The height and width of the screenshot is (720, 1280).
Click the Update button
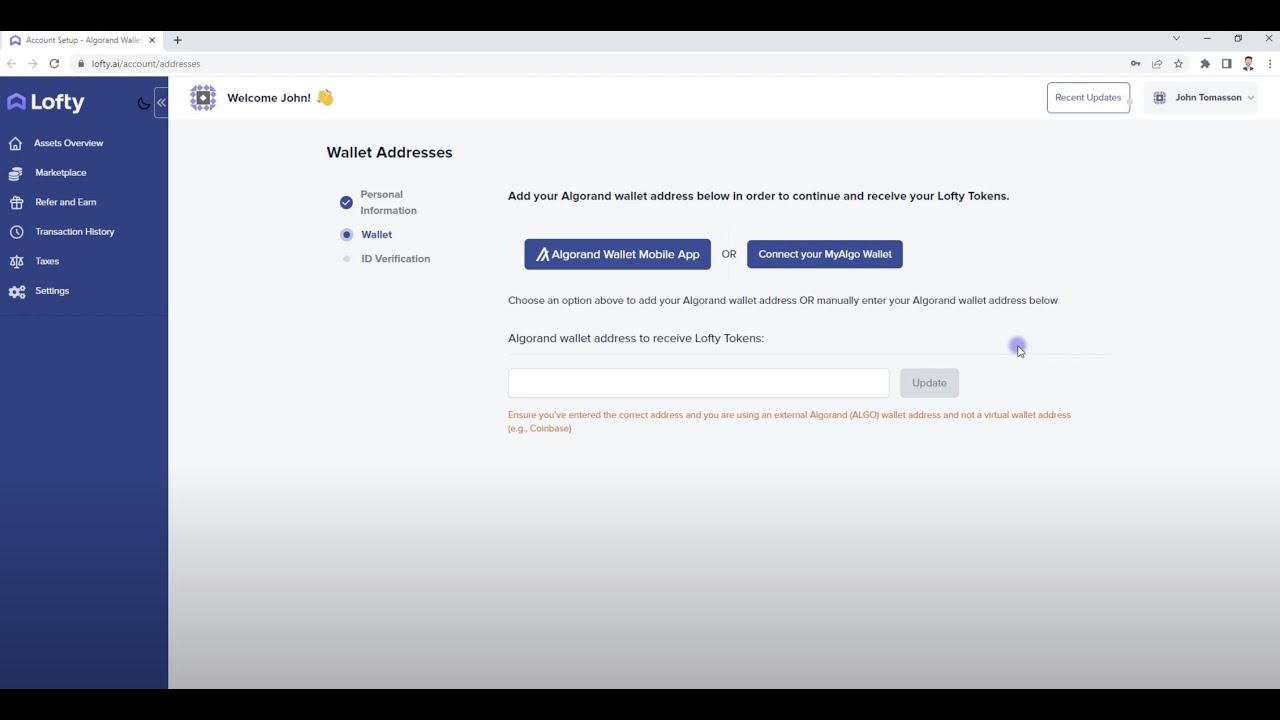point(929,383)
